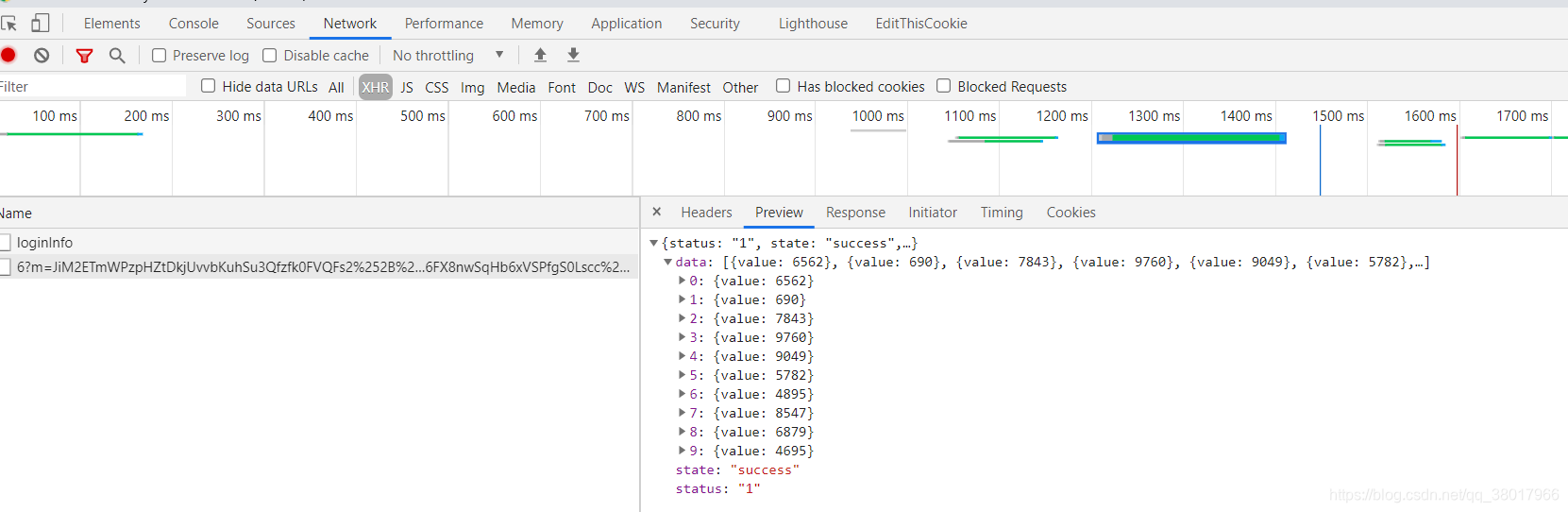
Task: Check Blocked Requests filter
Action: [x=944, y=86]
